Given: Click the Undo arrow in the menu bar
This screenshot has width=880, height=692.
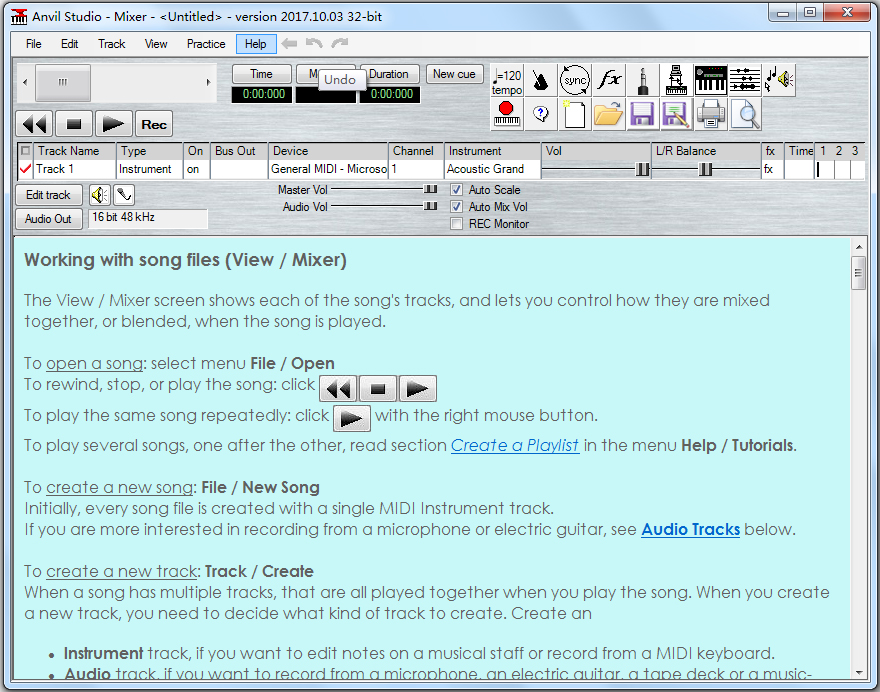Looking at the screenshot, I should coord(314,43).
